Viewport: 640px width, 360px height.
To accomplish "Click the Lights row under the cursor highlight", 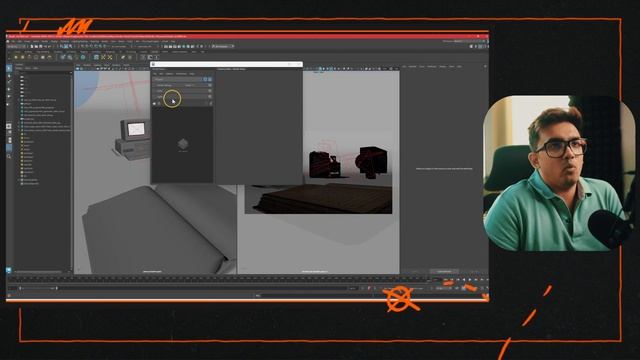I will point(182,97).
